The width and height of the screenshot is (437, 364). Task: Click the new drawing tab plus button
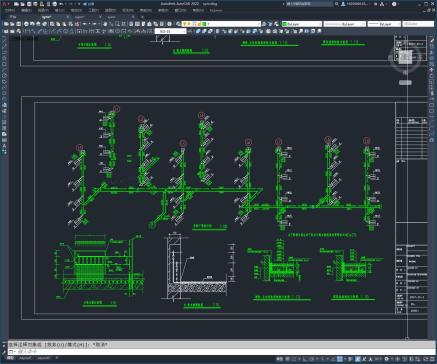coord(142,16)
